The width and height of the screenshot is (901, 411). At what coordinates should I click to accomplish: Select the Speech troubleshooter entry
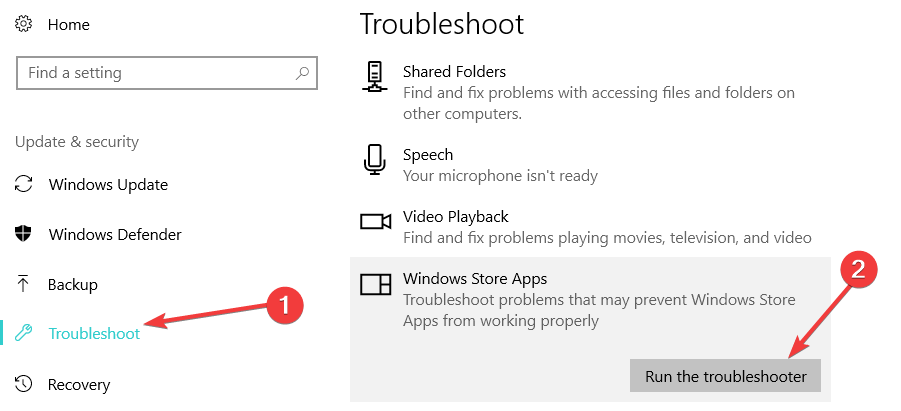pyautogui.click(x=428, y=155)
